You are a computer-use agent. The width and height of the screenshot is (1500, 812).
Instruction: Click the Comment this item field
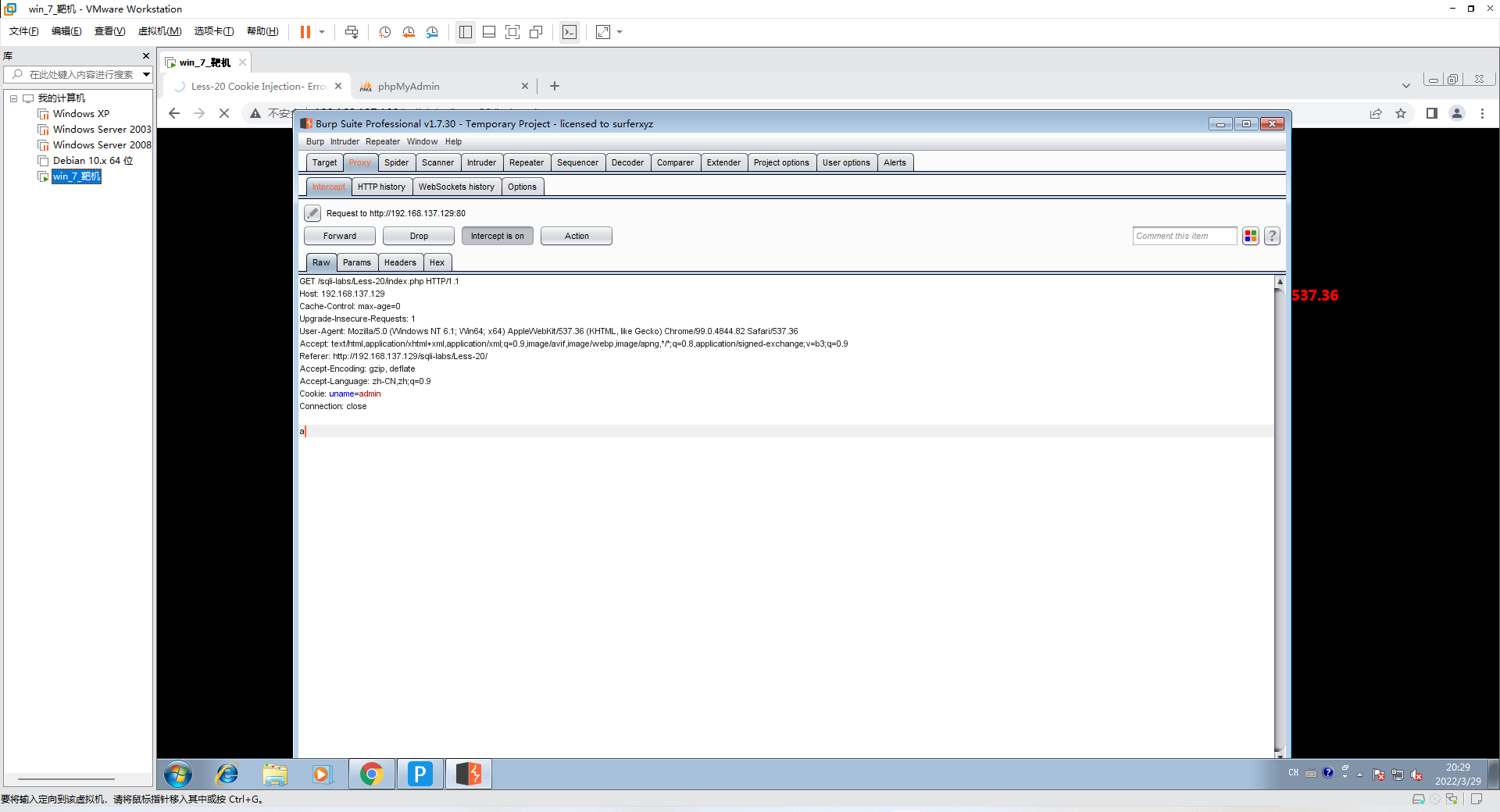1184,236
